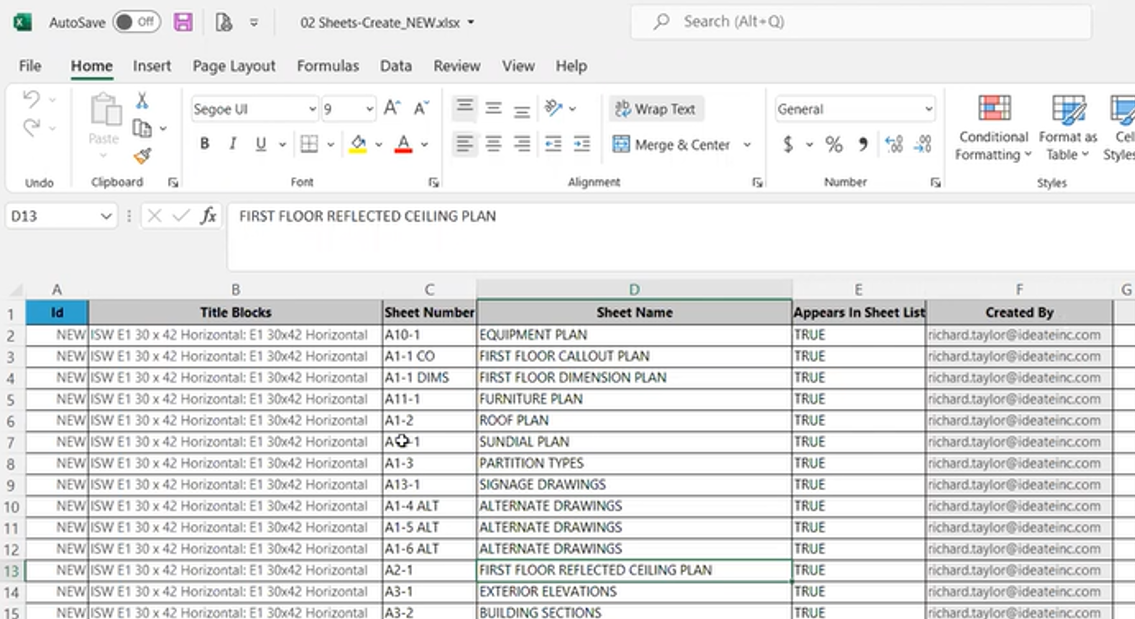This screenshot has width=1135, height=619.
Task: Open Conditional Formatting menu
Action: 994,129
